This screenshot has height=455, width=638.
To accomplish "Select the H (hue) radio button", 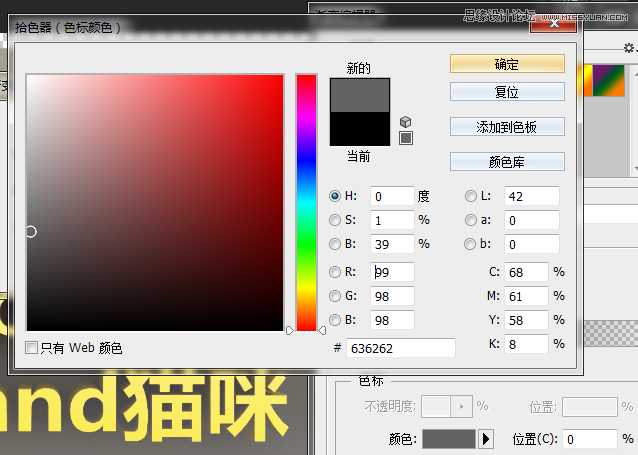I will pyautogui.click(x=335, y=196).
